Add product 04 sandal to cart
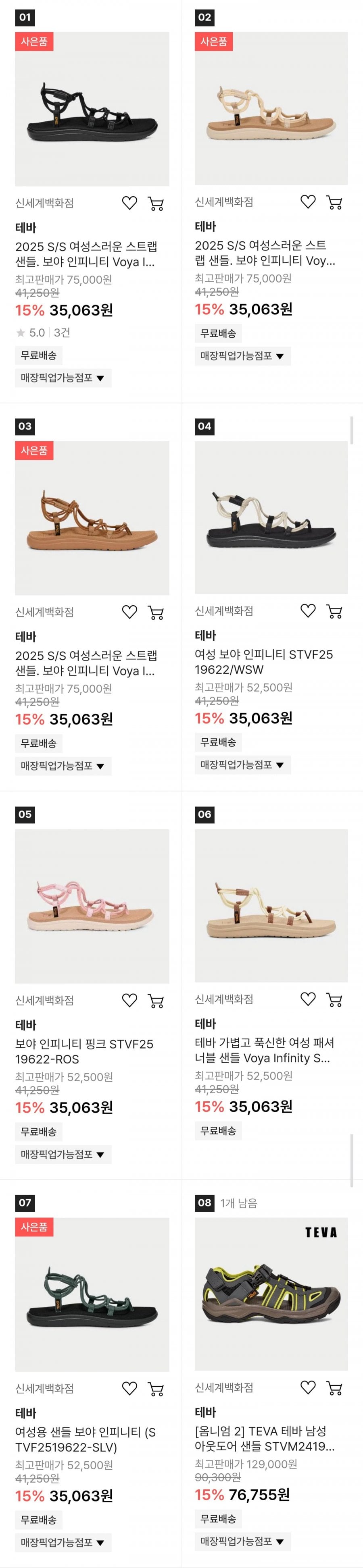This screenshot has height=1568, width=363. pos(334,612)
